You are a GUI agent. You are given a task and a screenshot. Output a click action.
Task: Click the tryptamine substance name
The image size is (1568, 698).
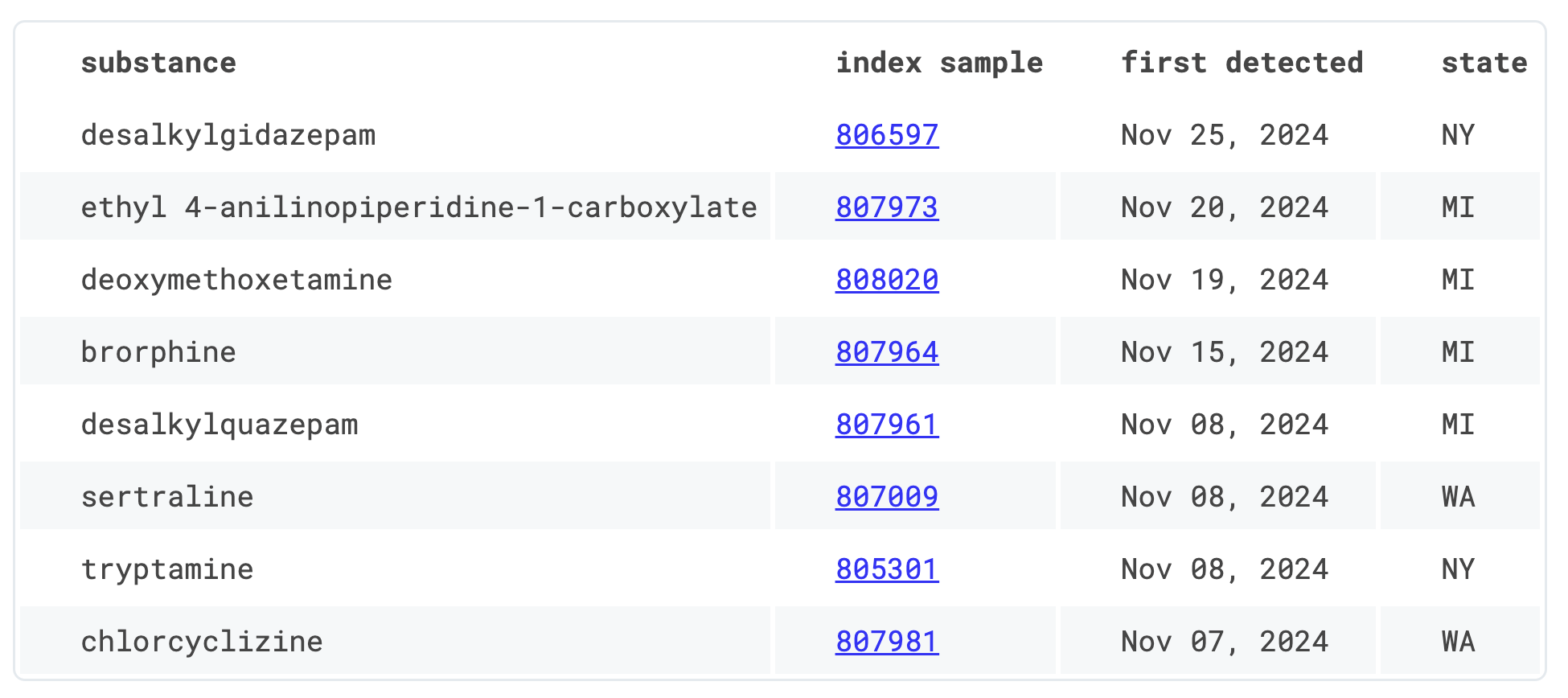[167, 569]
